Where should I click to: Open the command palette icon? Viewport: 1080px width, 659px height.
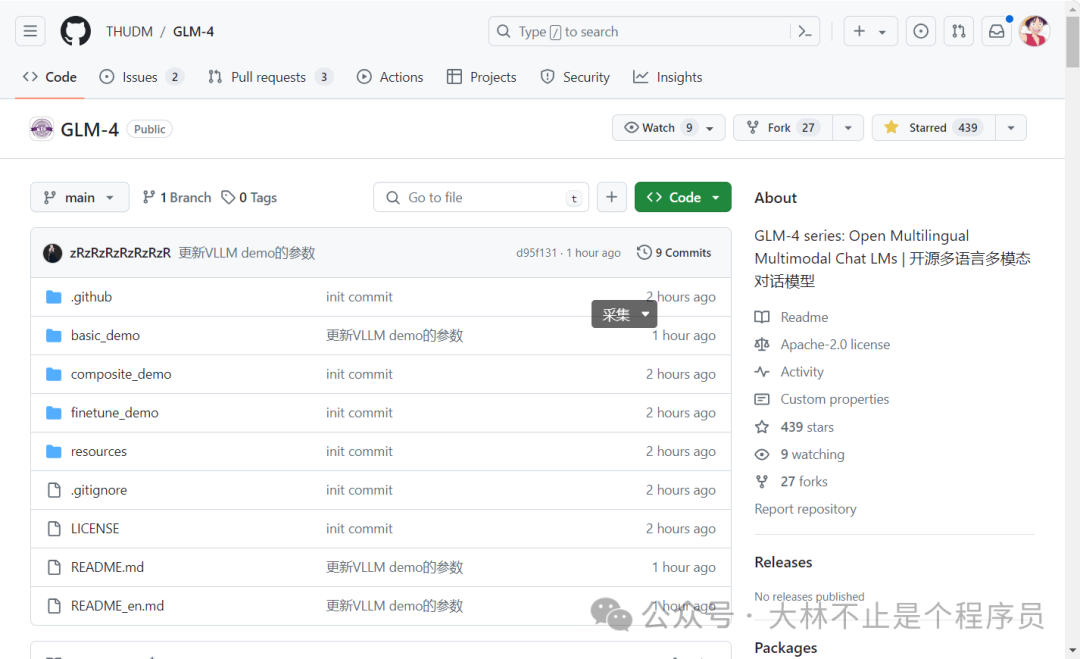tap(804, 31)
